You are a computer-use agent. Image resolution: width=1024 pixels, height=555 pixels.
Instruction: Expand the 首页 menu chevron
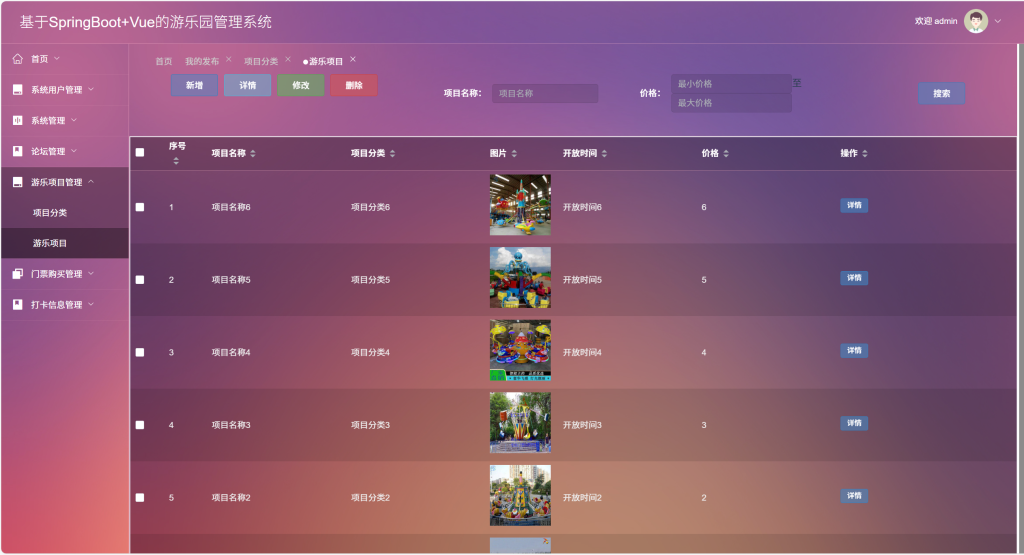[x=57, y=58]
